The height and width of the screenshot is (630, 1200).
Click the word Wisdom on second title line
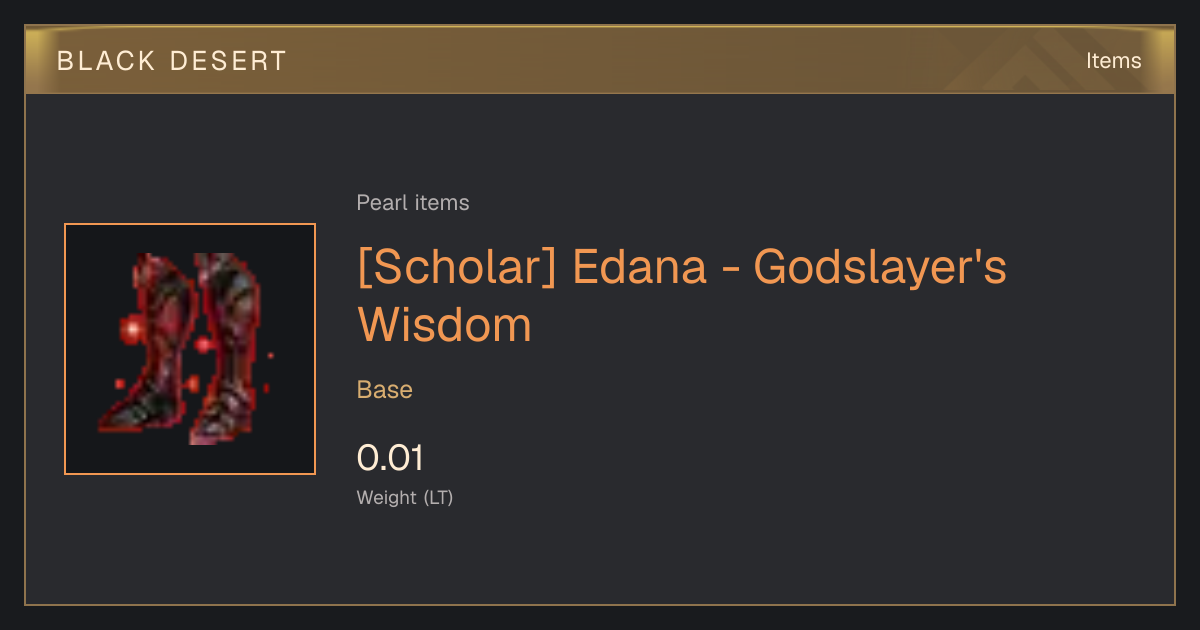click(x=445, y=325)
